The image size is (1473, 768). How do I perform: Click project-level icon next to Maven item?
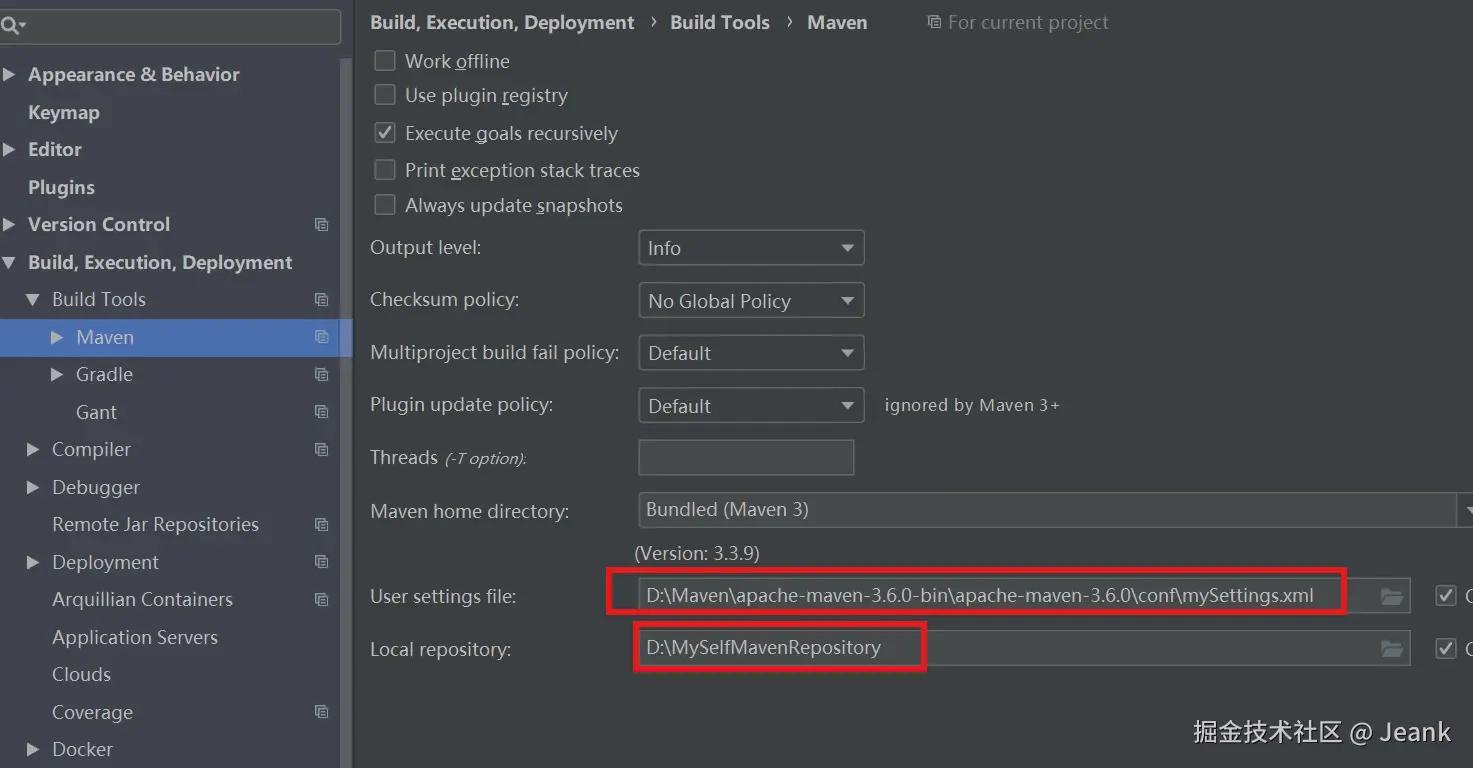[321, 337]
